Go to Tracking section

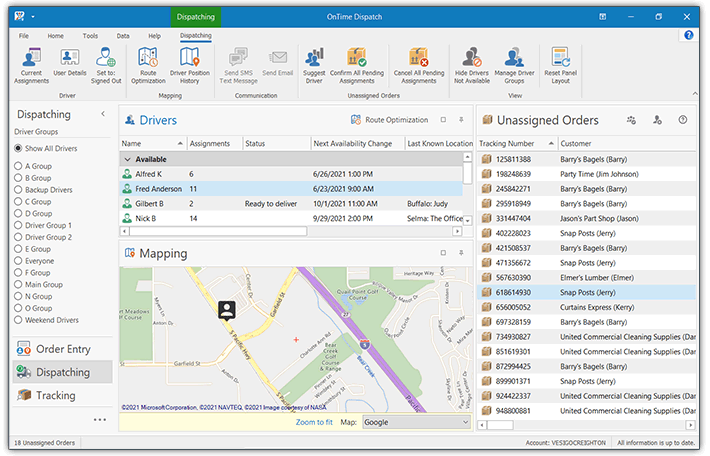pyautogui.click(x=62, y=395)
